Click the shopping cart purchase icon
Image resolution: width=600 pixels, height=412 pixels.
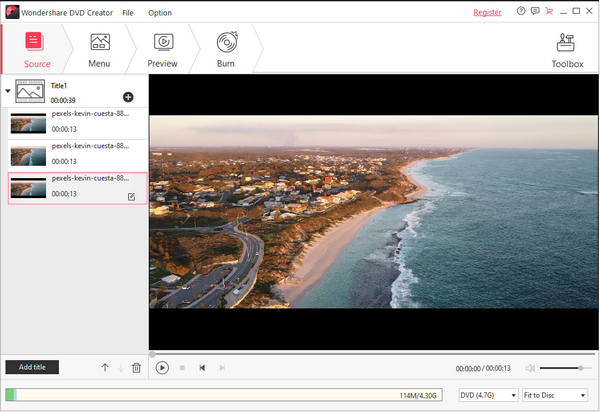pyautogui.click(x=548, y=12)
